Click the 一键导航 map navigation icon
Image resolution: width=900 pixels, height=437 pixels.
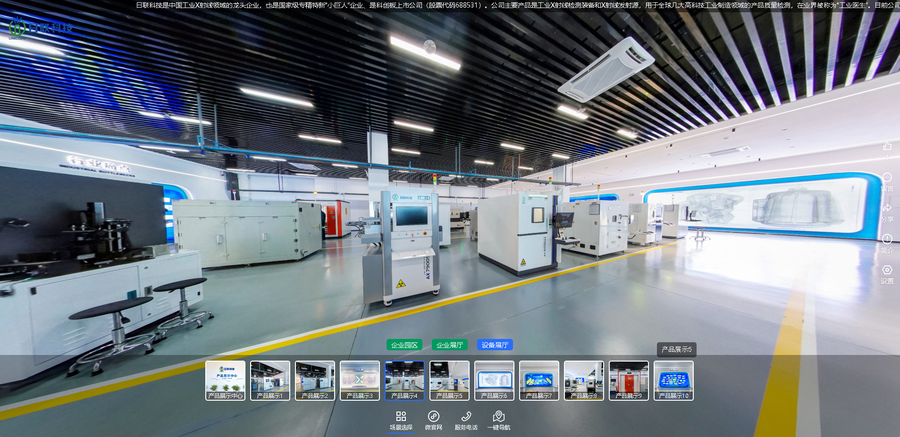[x=499, y=416]
